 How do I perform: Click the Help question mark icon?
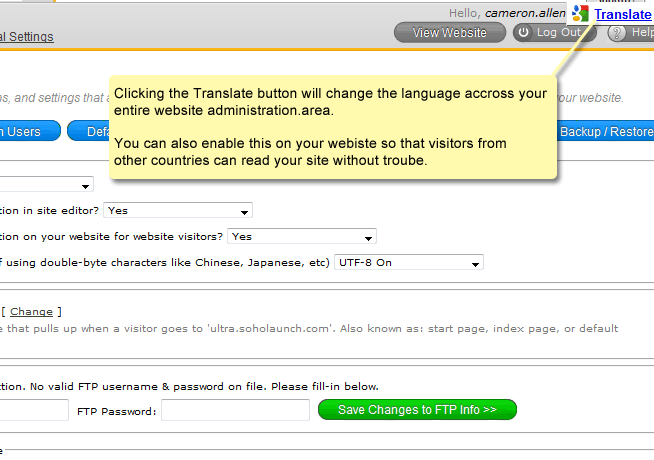617,33
